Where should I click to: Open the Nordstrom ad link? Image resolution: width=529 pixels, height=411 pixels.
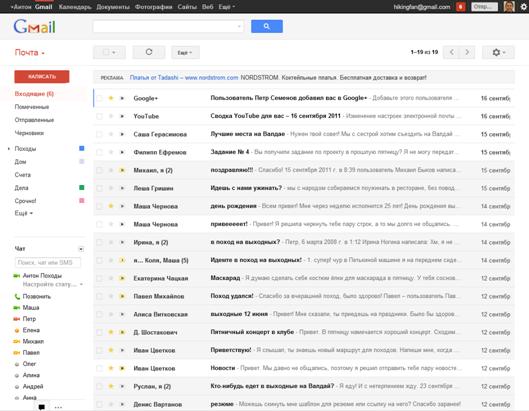184,78
